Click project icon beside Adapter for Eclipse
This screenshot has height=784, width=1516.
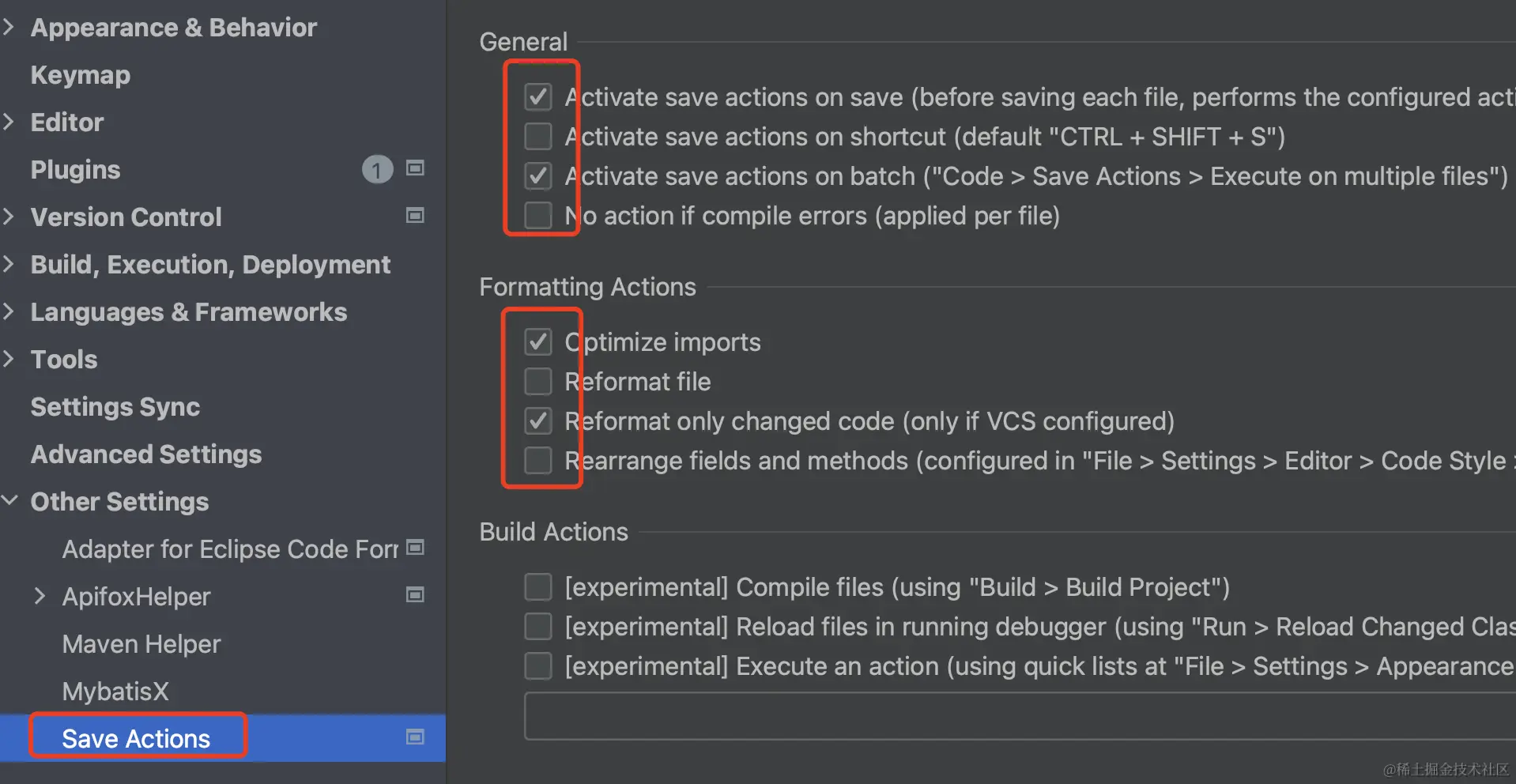point(415,548)
